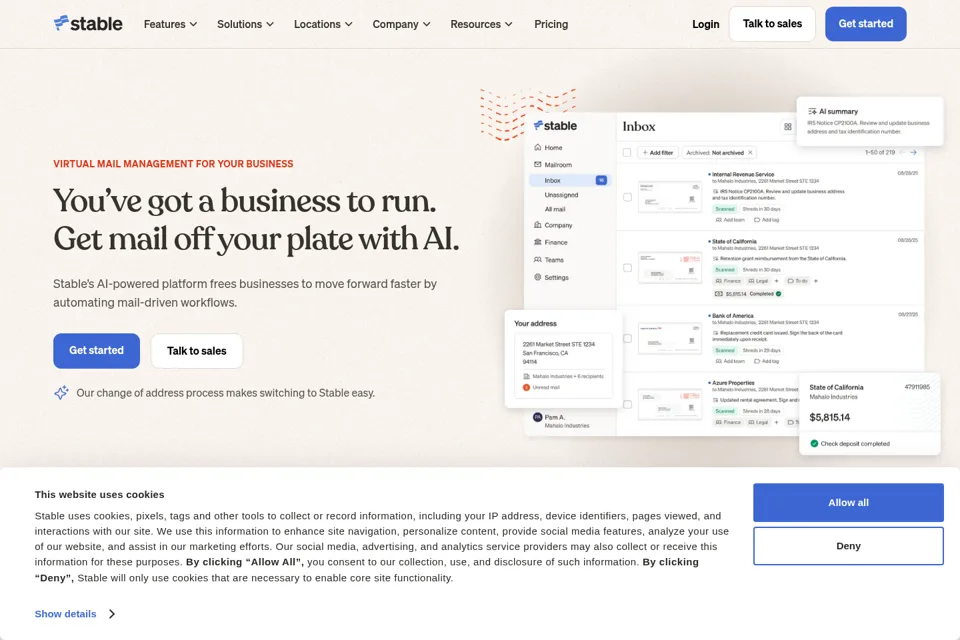Click the hero Get started button

(x=96, y=350)
